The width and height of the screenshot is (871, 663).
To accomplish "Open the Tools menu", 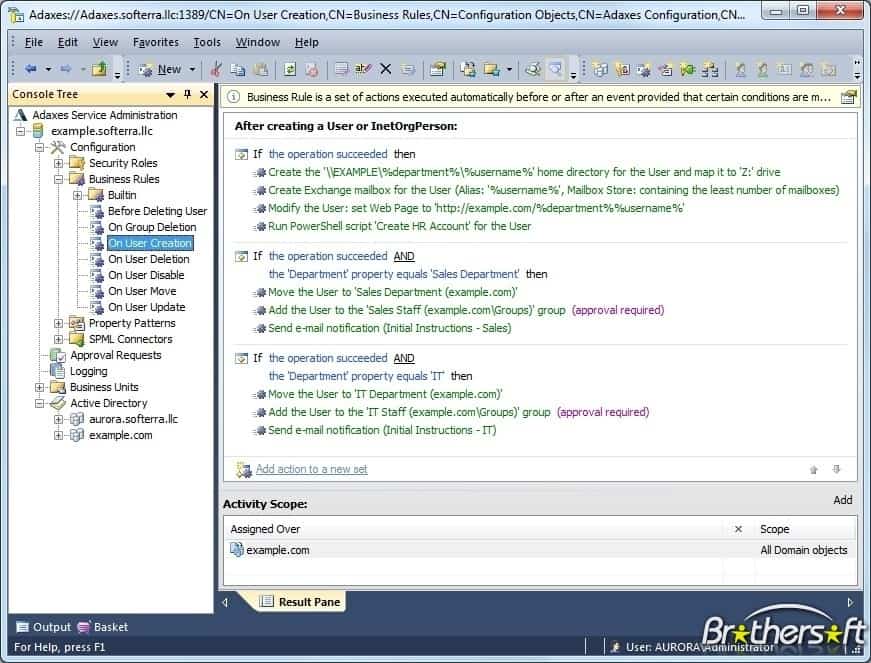I will pos(207,42).
